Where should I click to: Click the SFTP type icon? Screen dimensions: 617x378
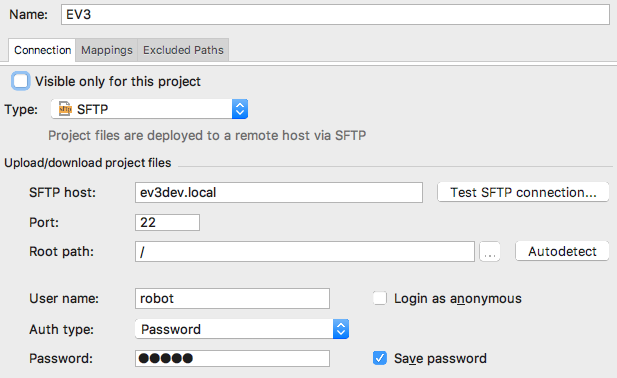[65, 109]
